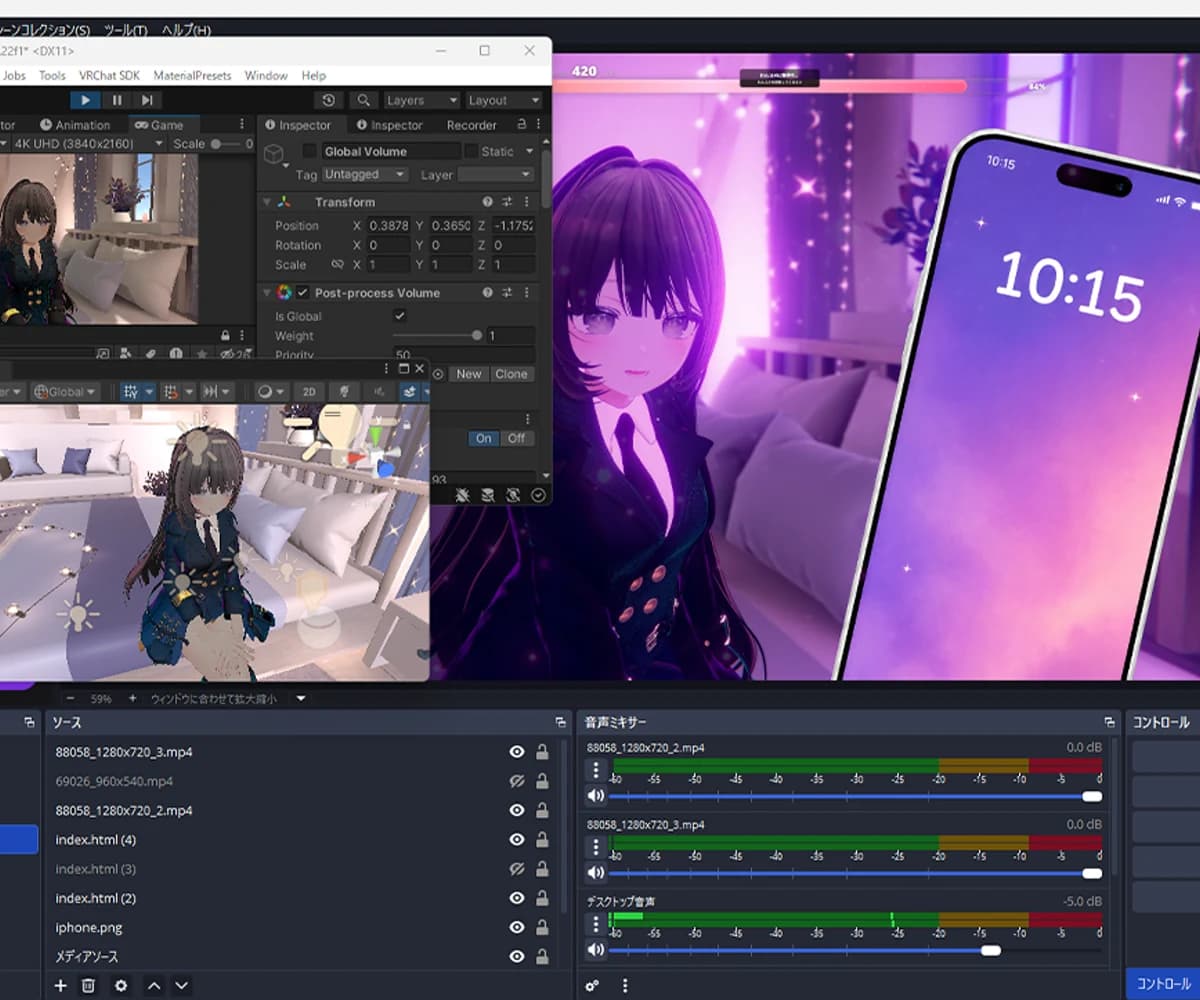Viewport: 1200px width, 1000px height.
Task: Open the Post-process Volume three-dot menu
Action: [526, 293]
